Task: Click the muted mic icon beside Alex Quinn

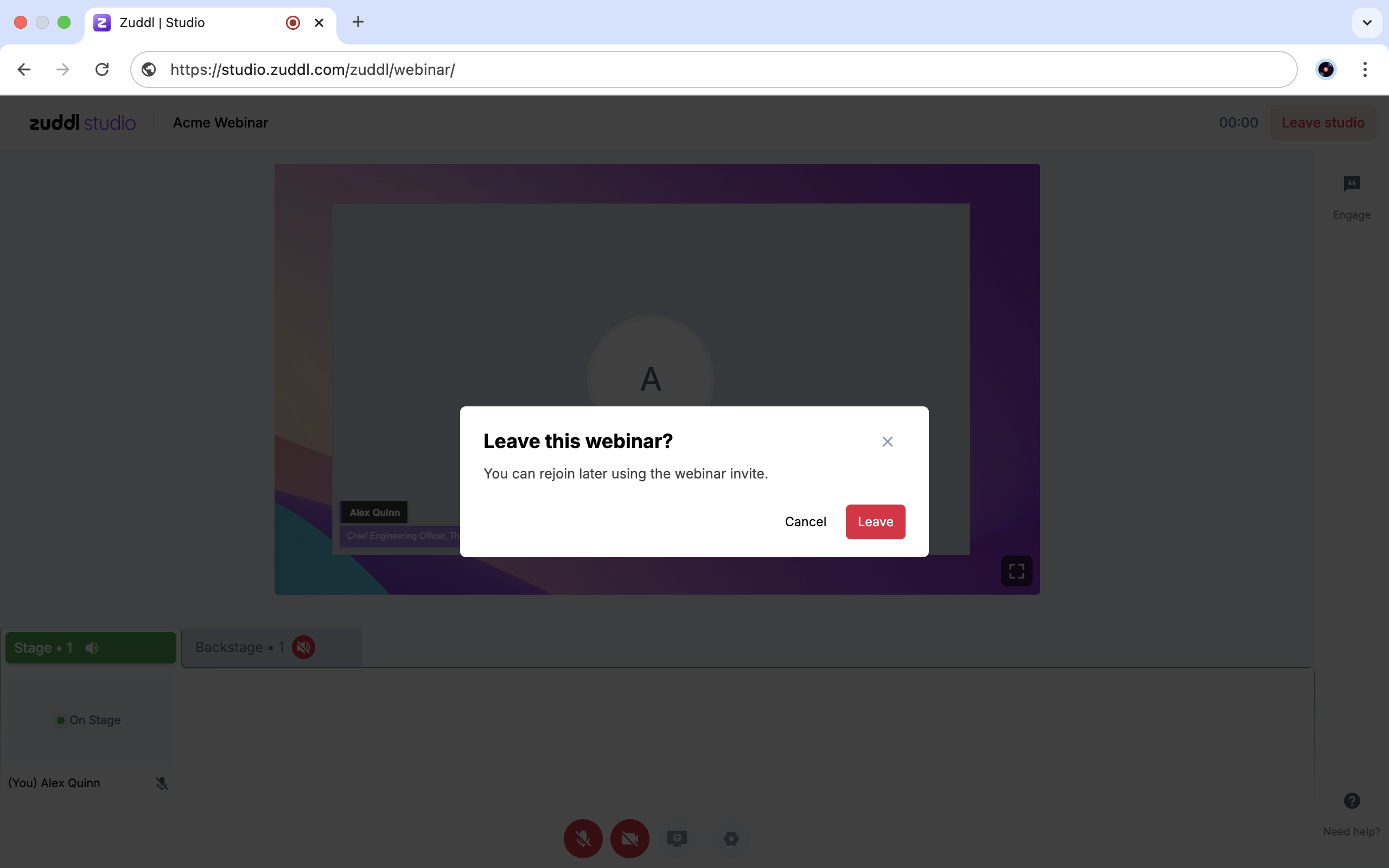Action: 162,783
